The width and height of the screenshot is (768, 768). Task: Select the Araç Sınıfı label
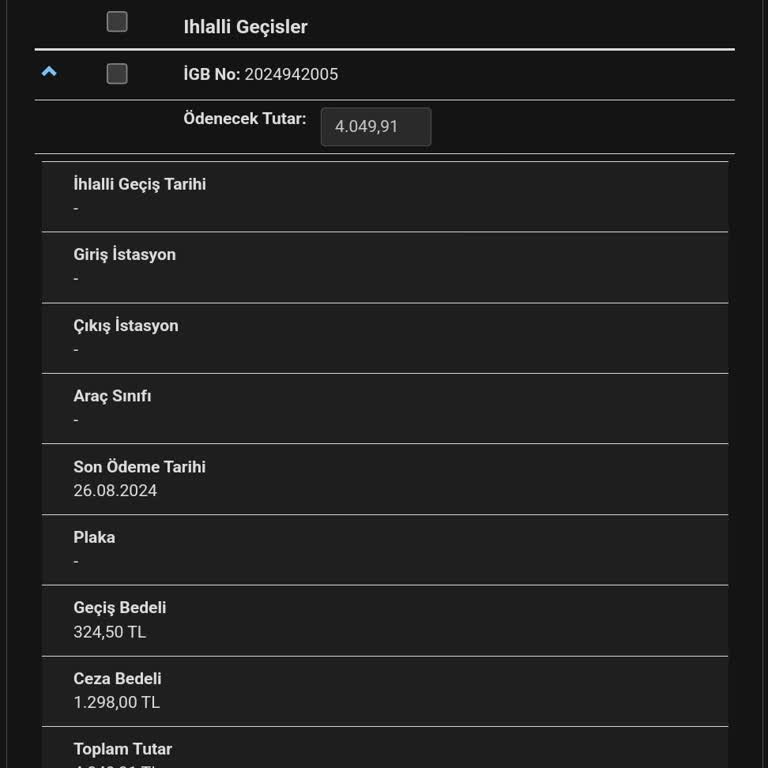pos(112,396)
